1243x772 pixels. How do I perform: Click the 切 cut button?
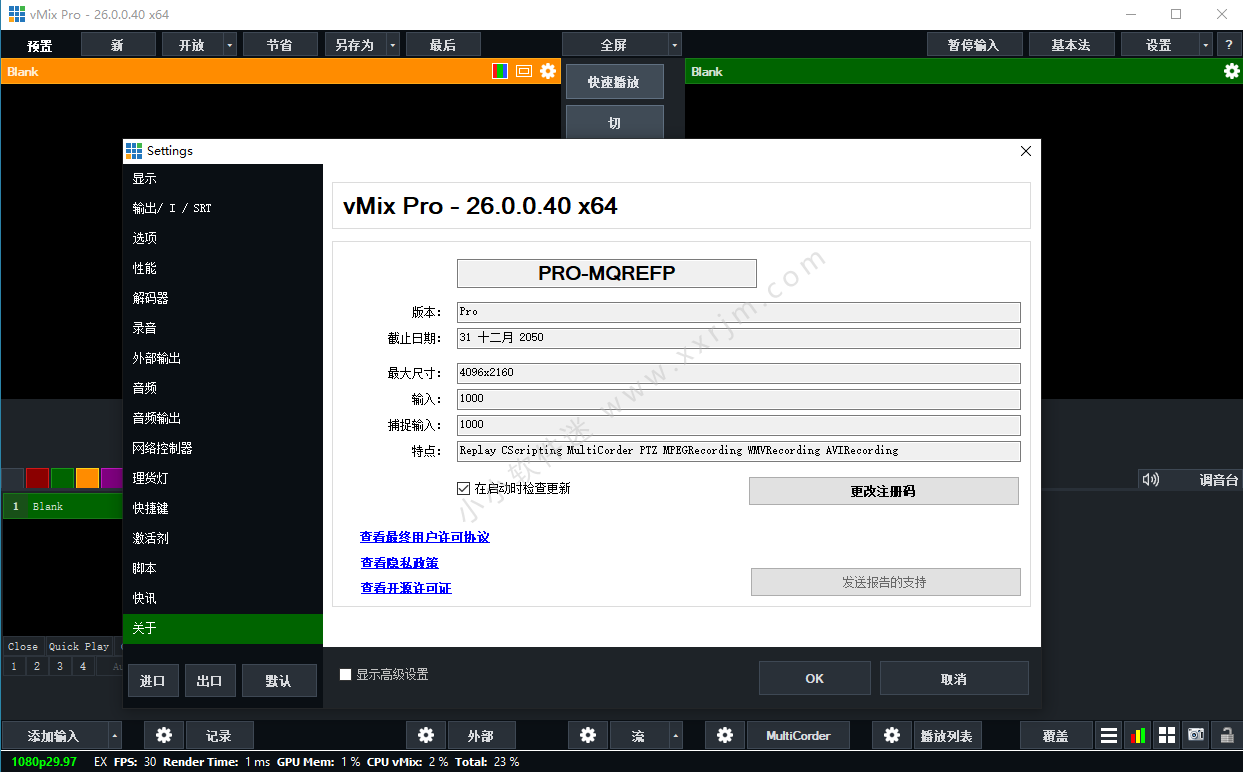(x=614, y=123)
